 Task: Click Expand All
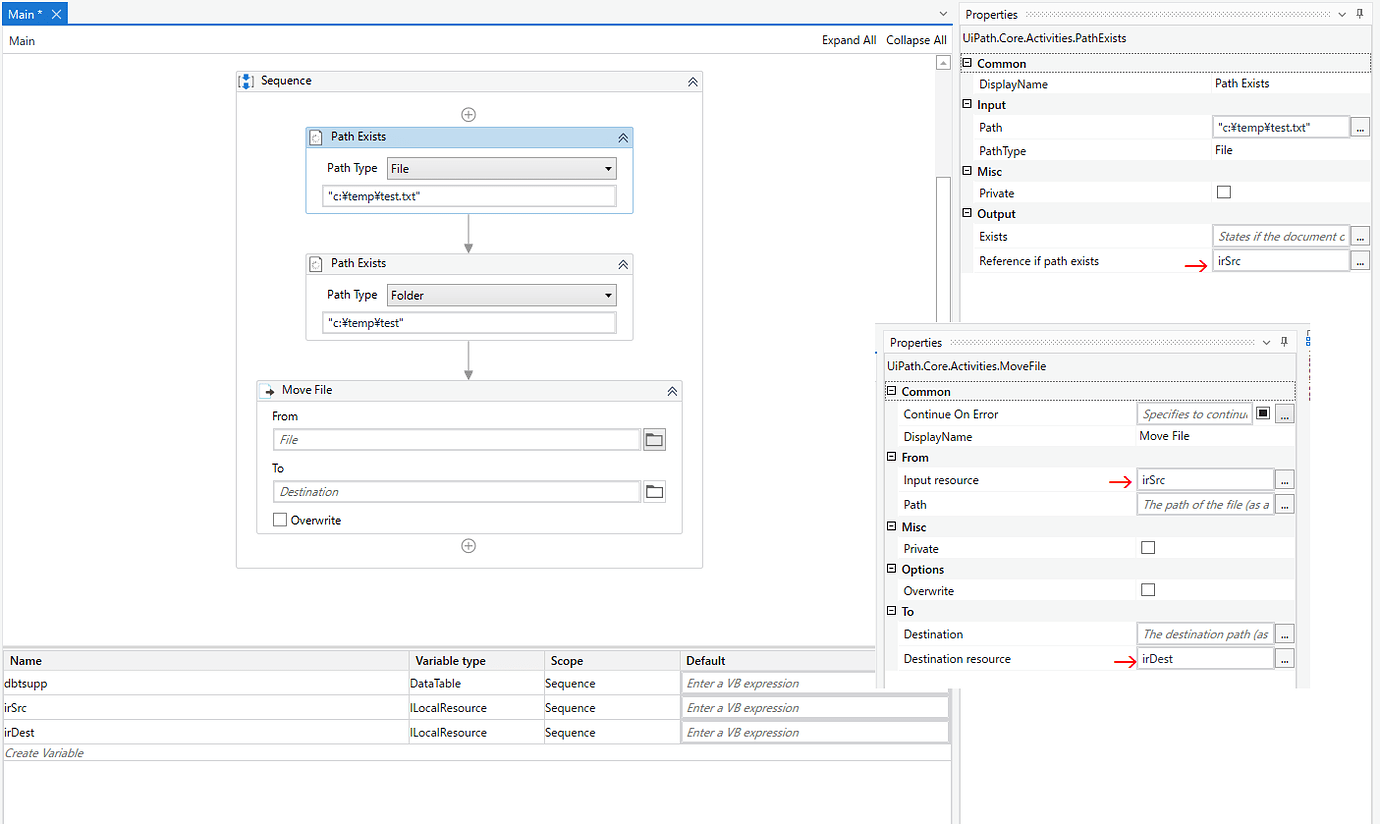click(x=848, y=40)
